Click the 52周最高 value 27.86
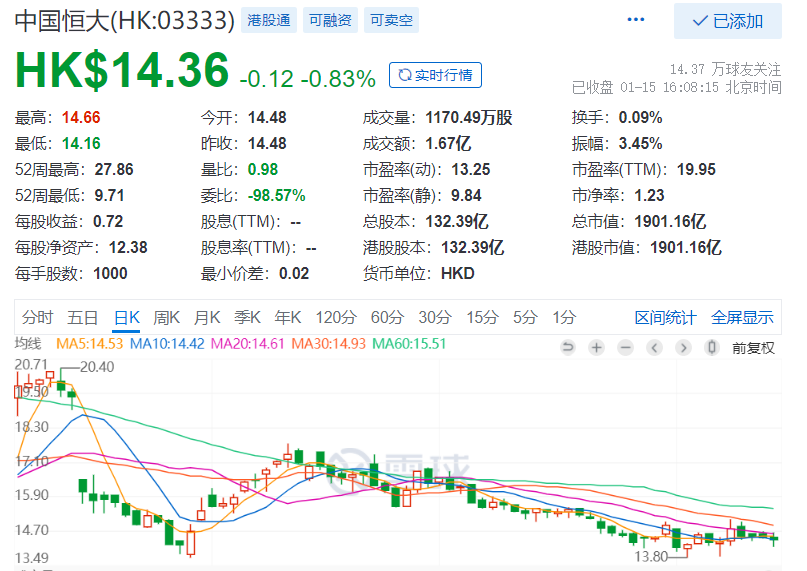 (114, 169)
